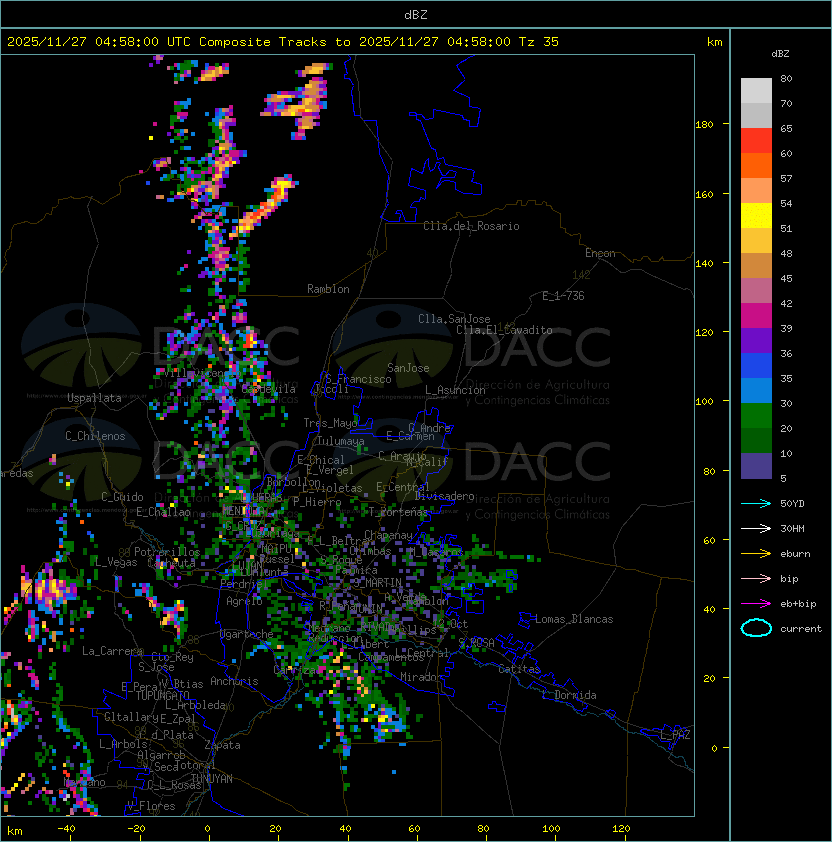Click the L_Asuncion map label
The image size is (832, 842).
click(x=455, y=390)
